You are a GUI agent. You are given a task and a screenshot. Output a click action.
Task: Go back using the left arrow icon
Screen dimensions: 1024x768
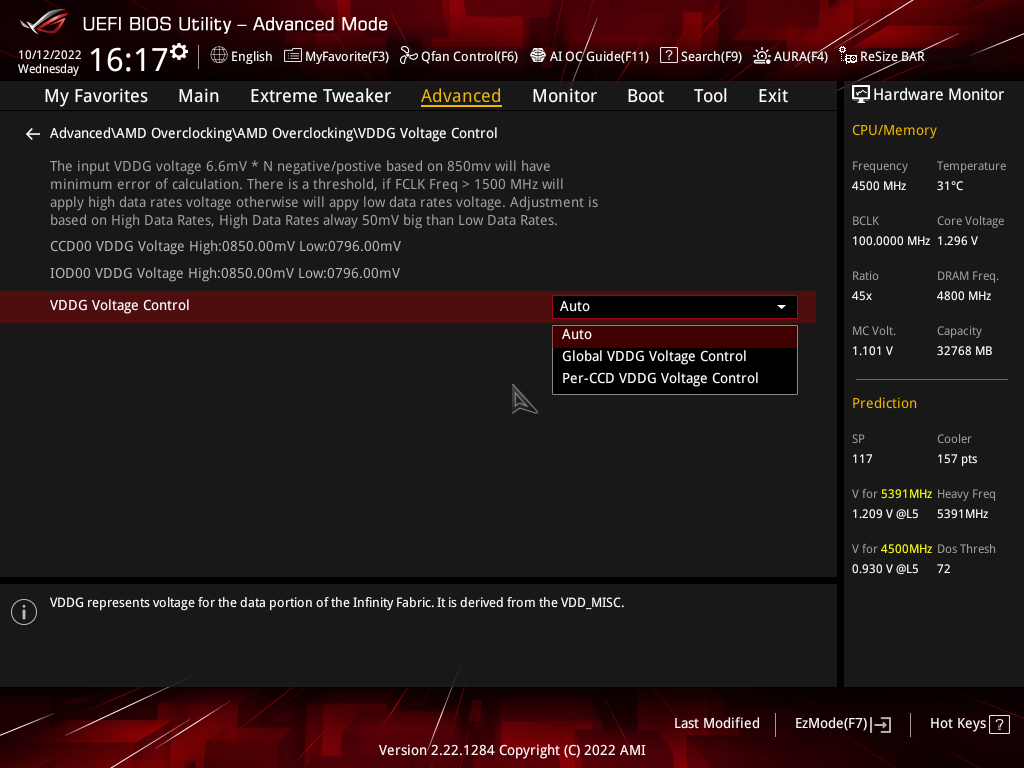pos(33,134)
